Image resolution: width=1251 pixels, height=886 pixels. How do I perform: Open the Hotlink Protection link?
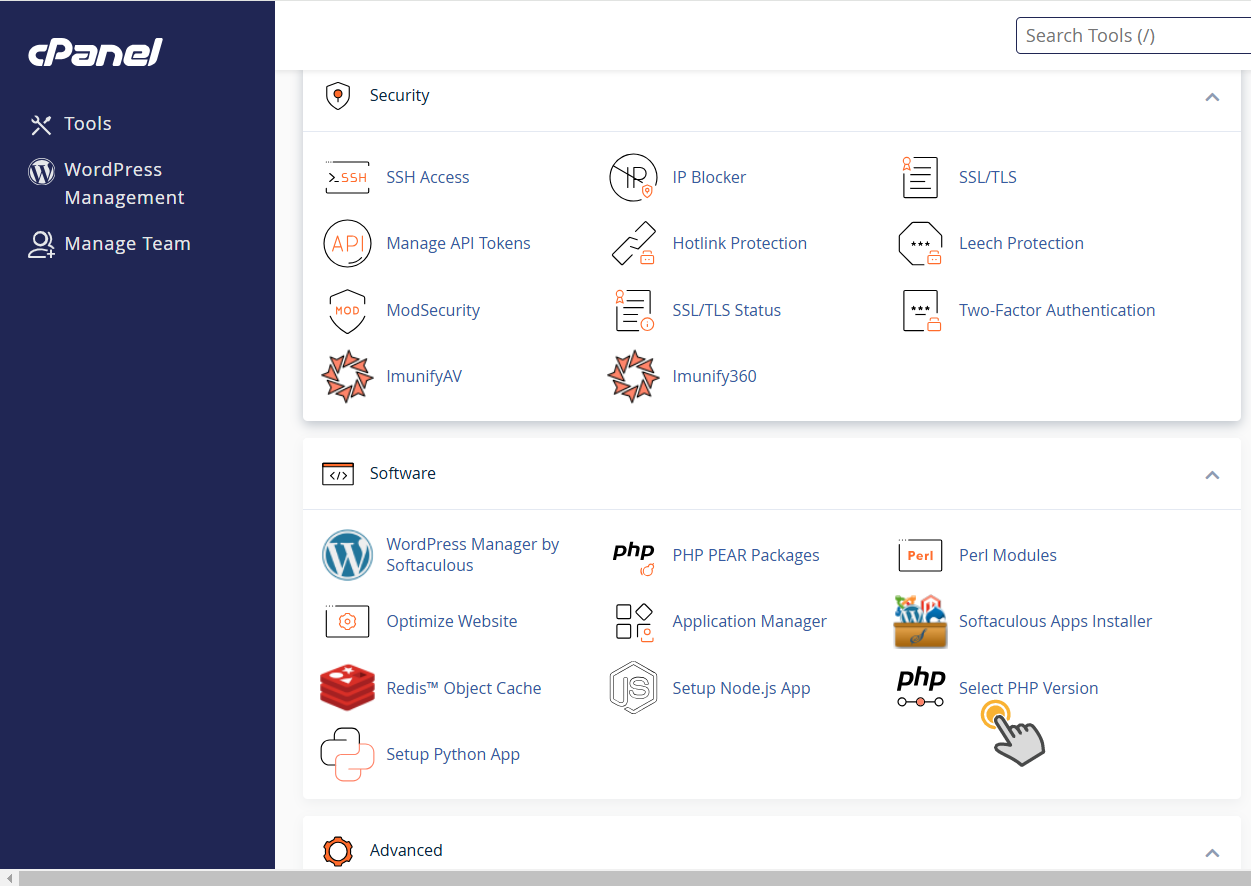(x=740, y=243)
